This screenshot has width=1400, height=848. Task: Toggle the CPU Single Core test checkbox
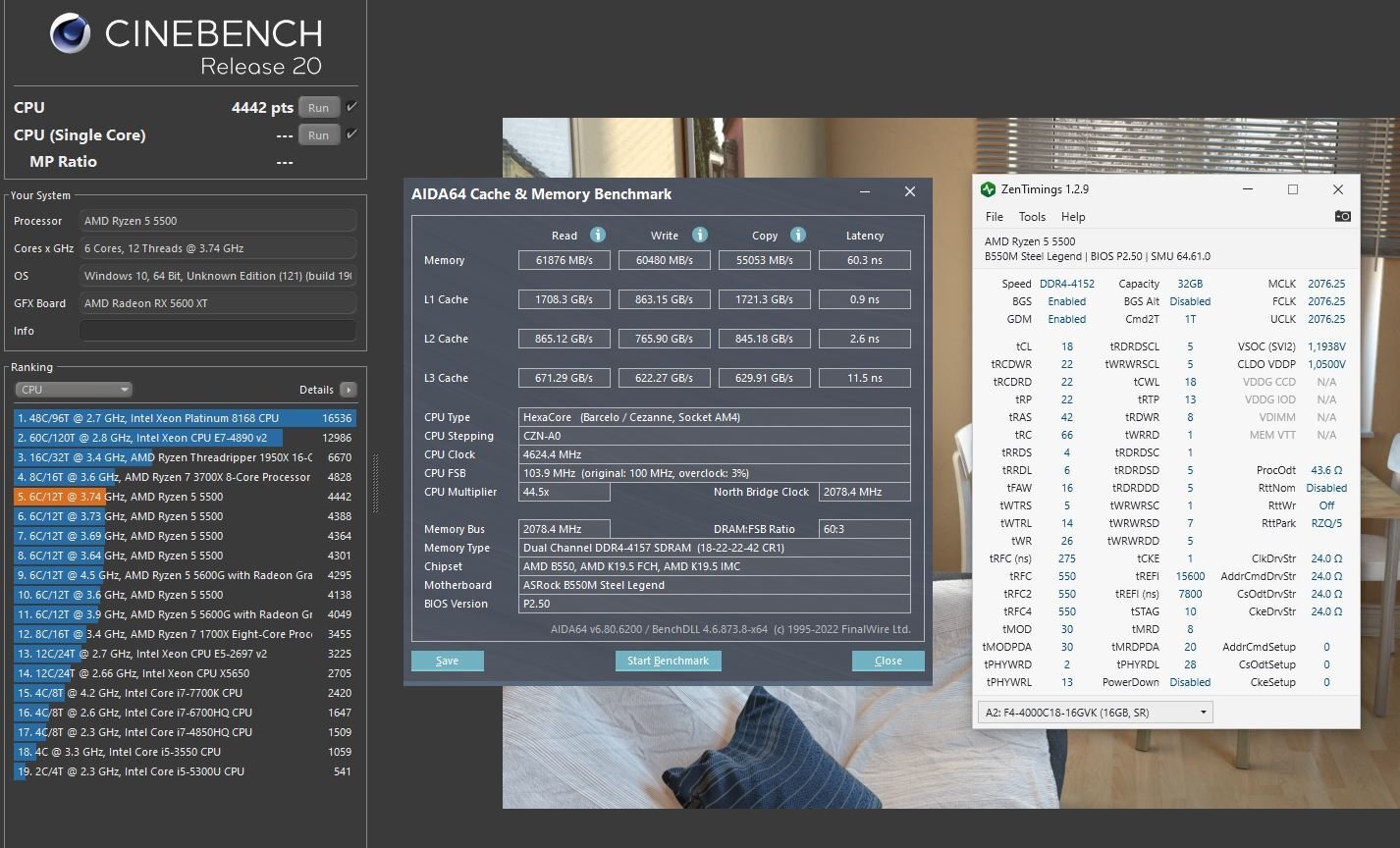click(352, 133)
